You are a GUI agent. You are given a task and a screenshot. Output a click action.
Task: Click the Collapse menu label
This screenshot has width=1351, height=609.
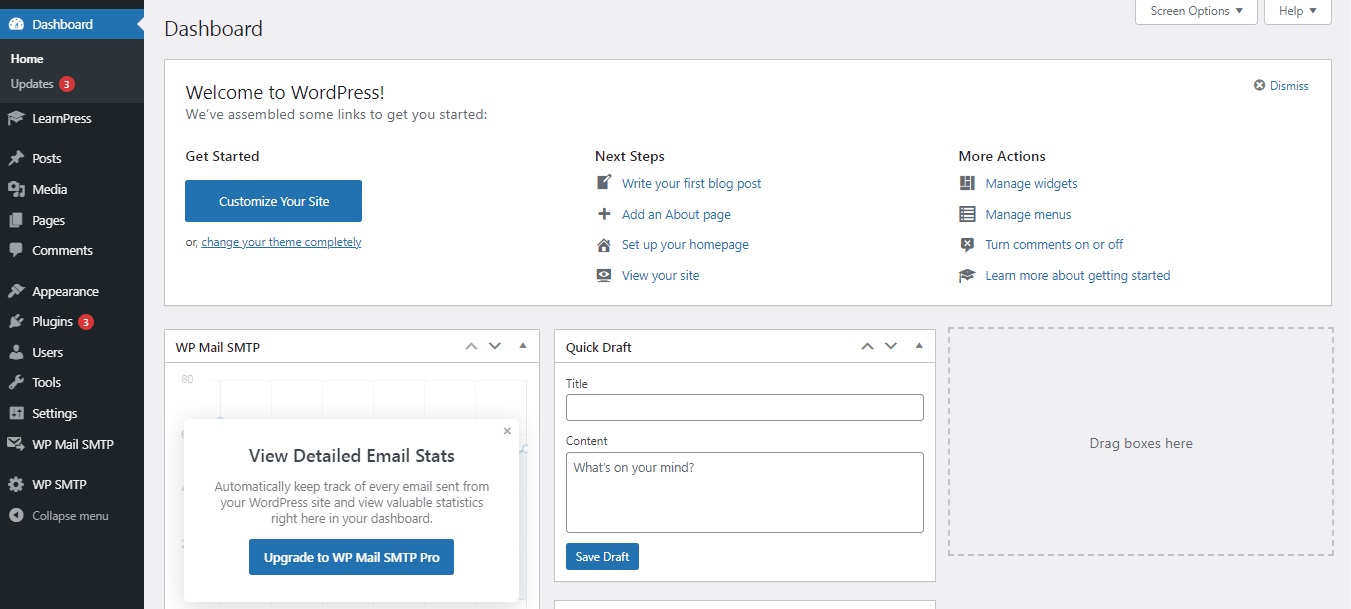click(x=70, y=516)
